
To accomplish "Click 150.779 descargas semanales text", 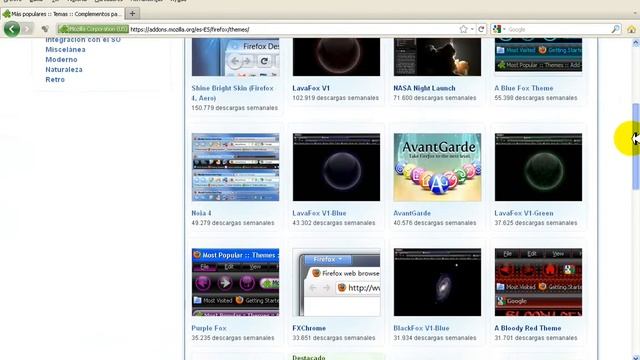I will tap(235, 108).
